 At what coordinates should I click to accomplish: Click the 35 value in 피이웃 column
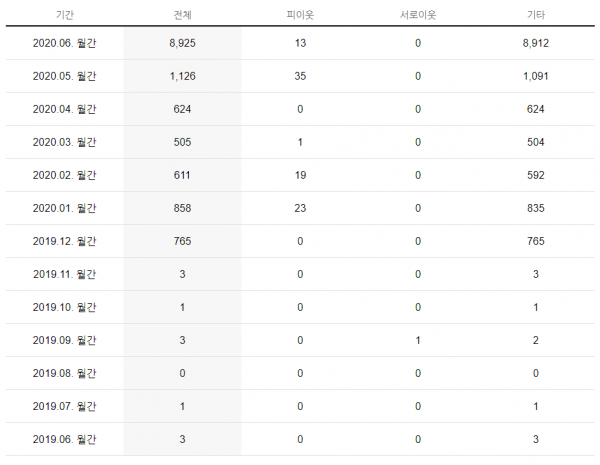[300, 76]
